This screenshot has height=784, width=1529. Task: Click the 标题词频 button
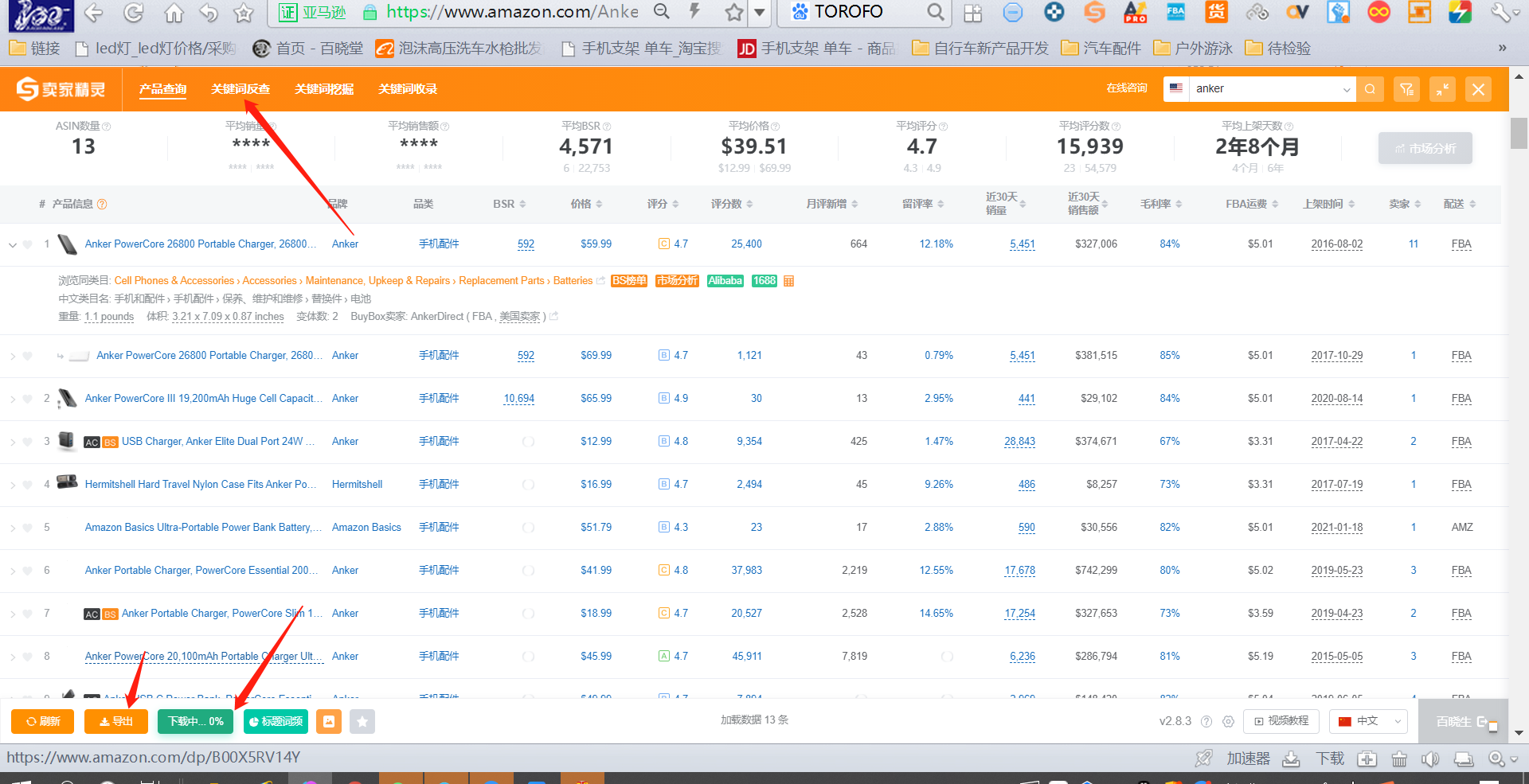276,721
